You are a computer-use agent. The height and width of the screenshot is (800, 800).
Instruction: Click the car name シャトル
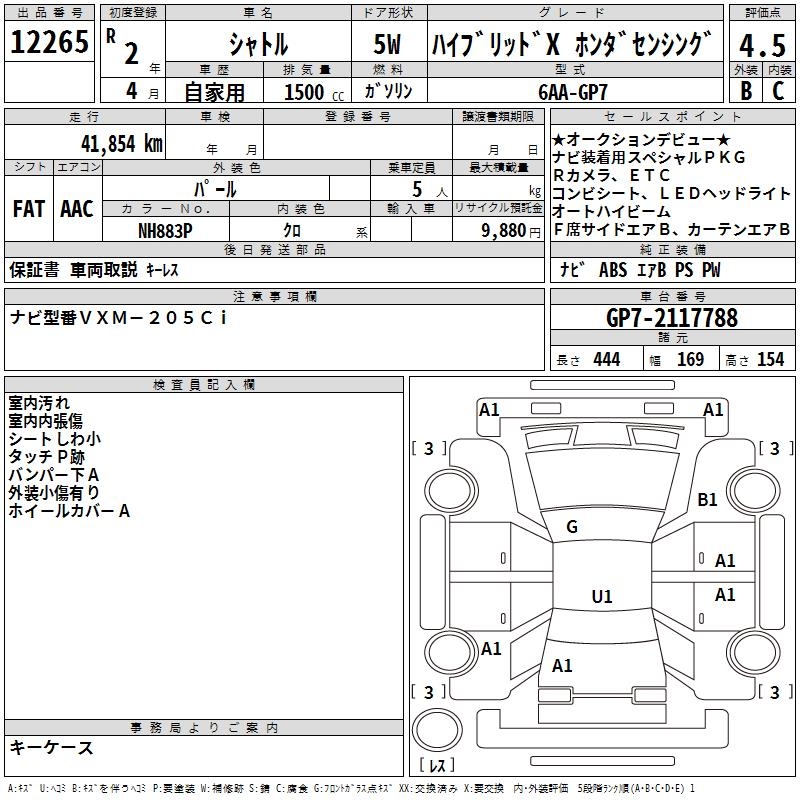pos(258,44)
